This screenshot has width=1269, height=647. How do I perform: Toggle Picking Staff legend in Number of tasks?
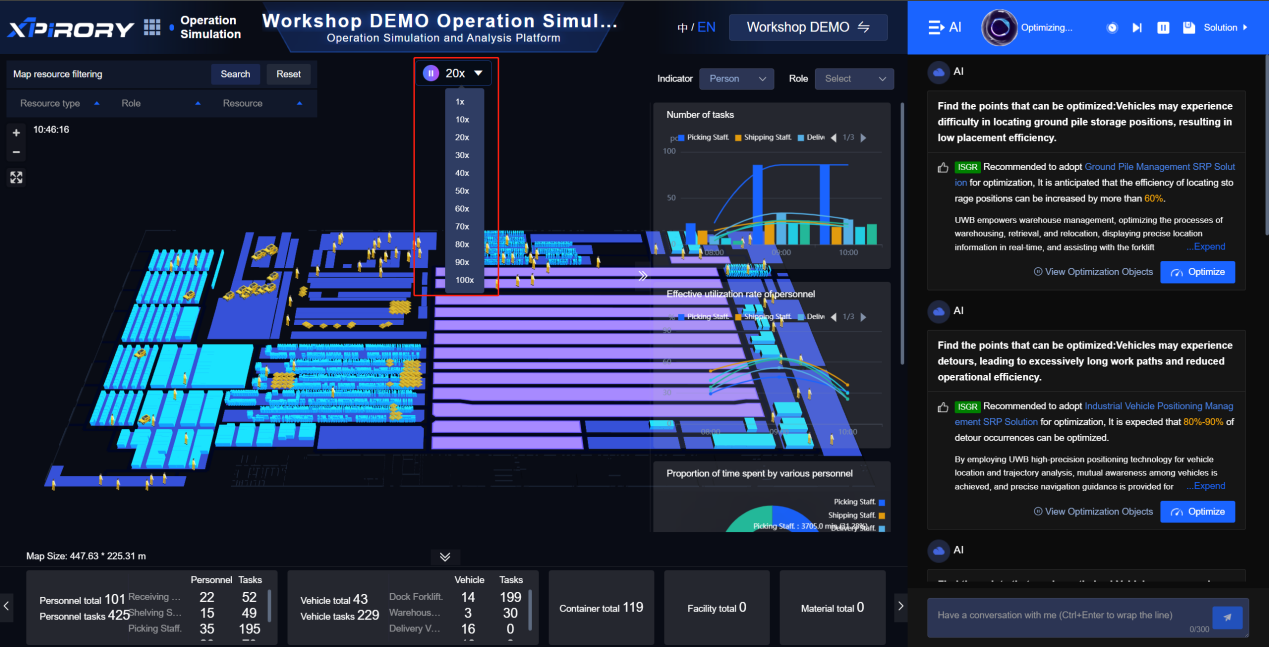[703, 137]
